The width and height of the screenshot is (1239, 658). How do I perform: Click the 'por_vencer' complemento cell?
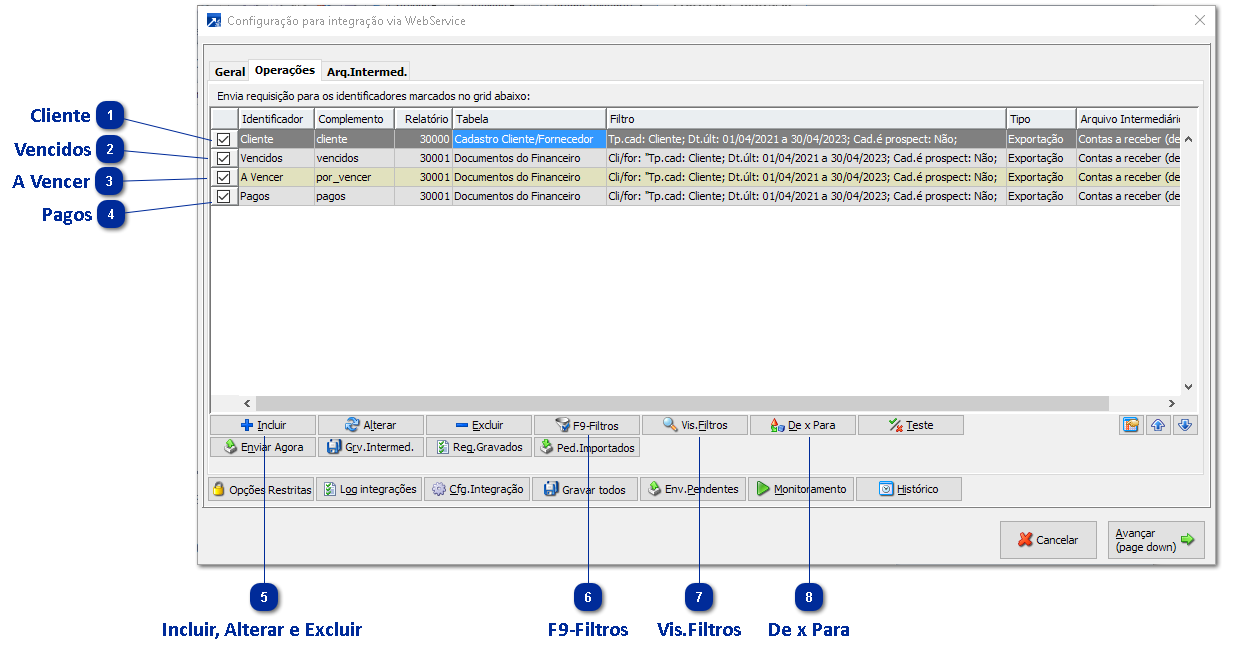tap(354, 177)
